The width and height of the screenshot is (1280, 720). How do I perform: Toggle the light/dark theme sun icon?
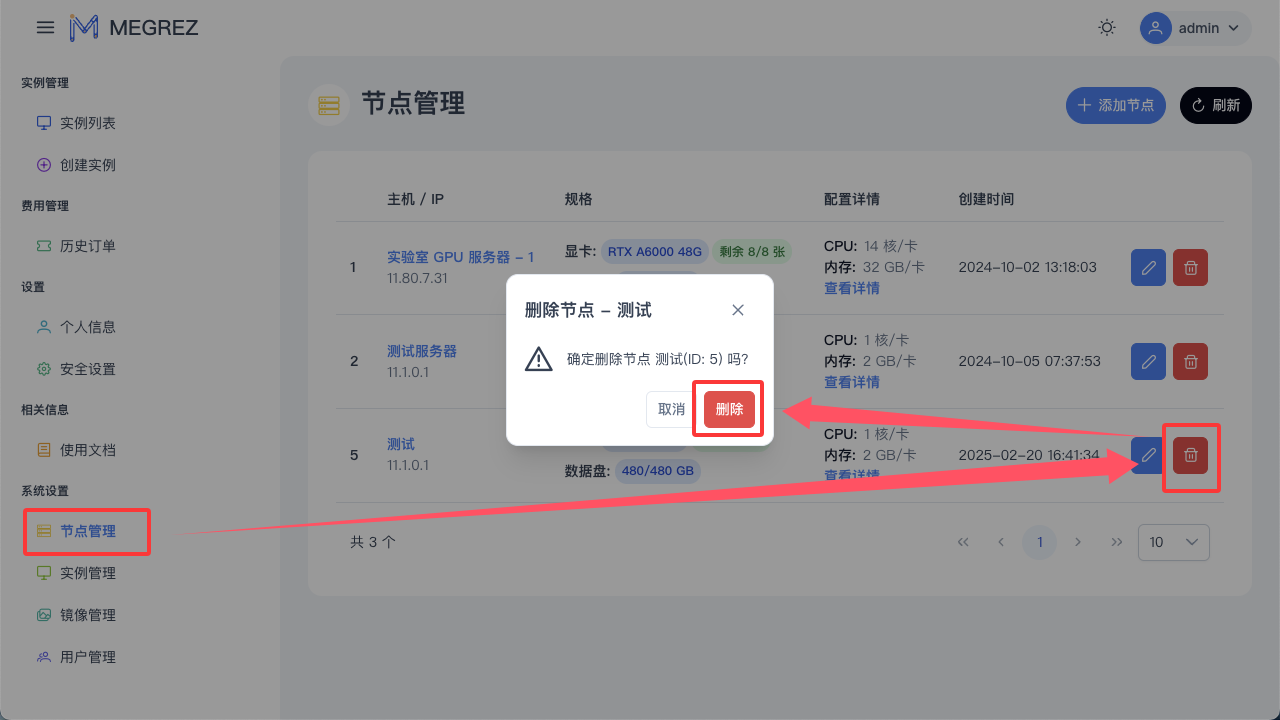coord(1106,28)
